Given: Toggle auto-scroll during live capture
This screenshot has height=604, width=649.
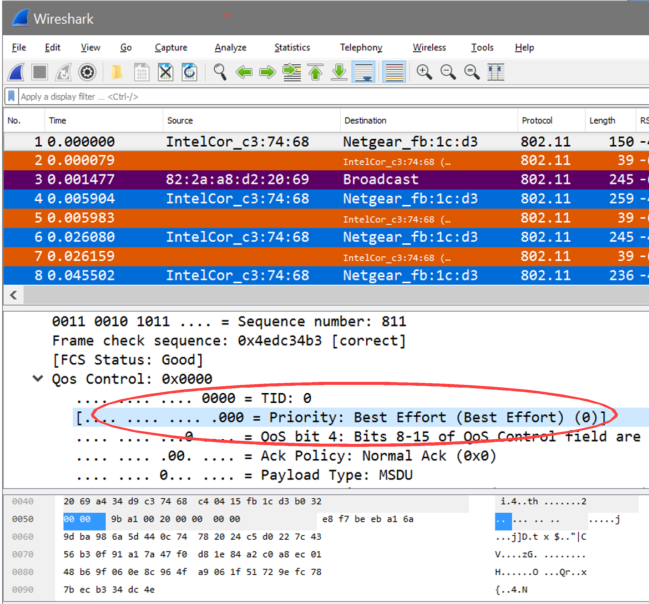Looking at the screenshot, I should (363, 72).
